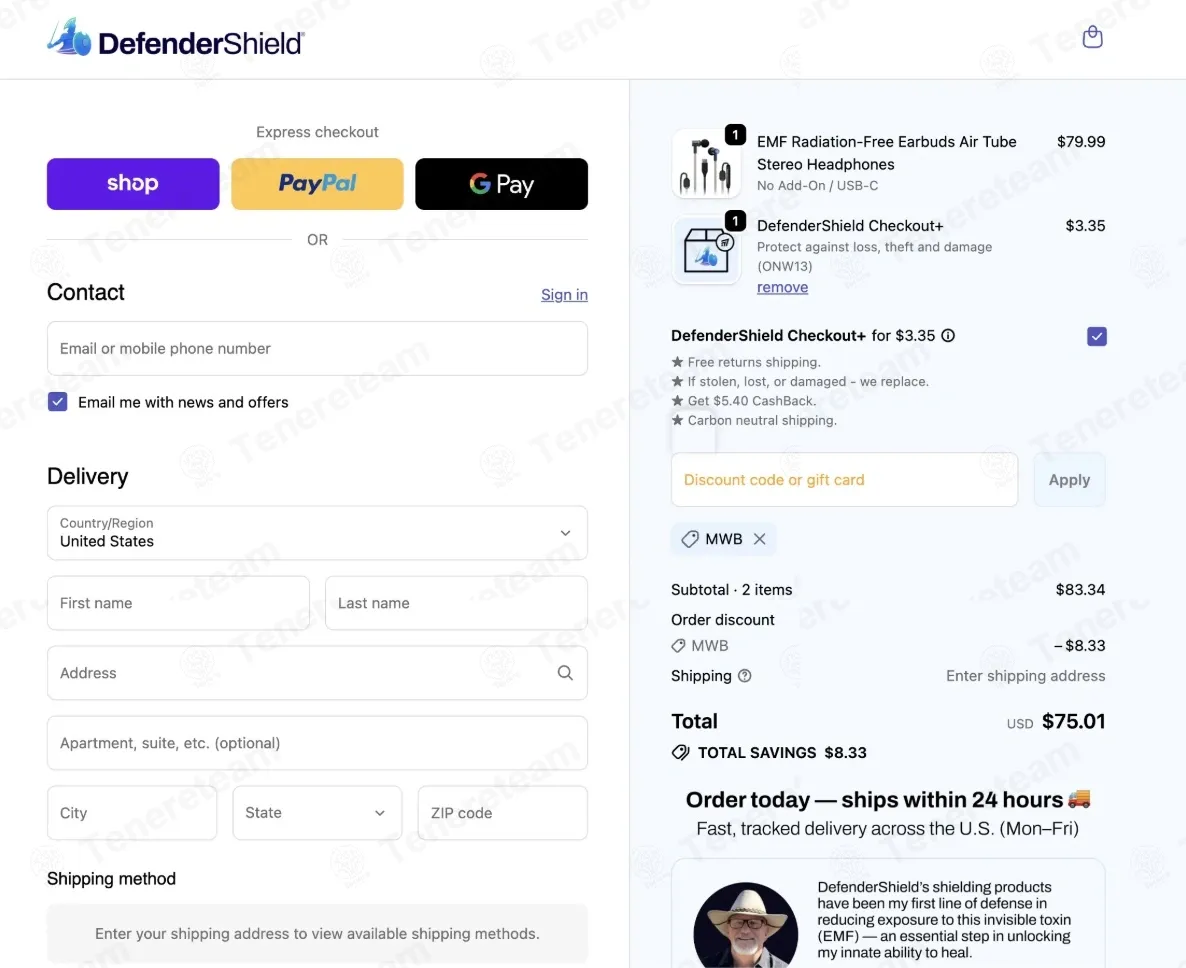The height and width of the screenshot is (968, 1186).
Task: Expand the State dropdown
Action: 317,813
